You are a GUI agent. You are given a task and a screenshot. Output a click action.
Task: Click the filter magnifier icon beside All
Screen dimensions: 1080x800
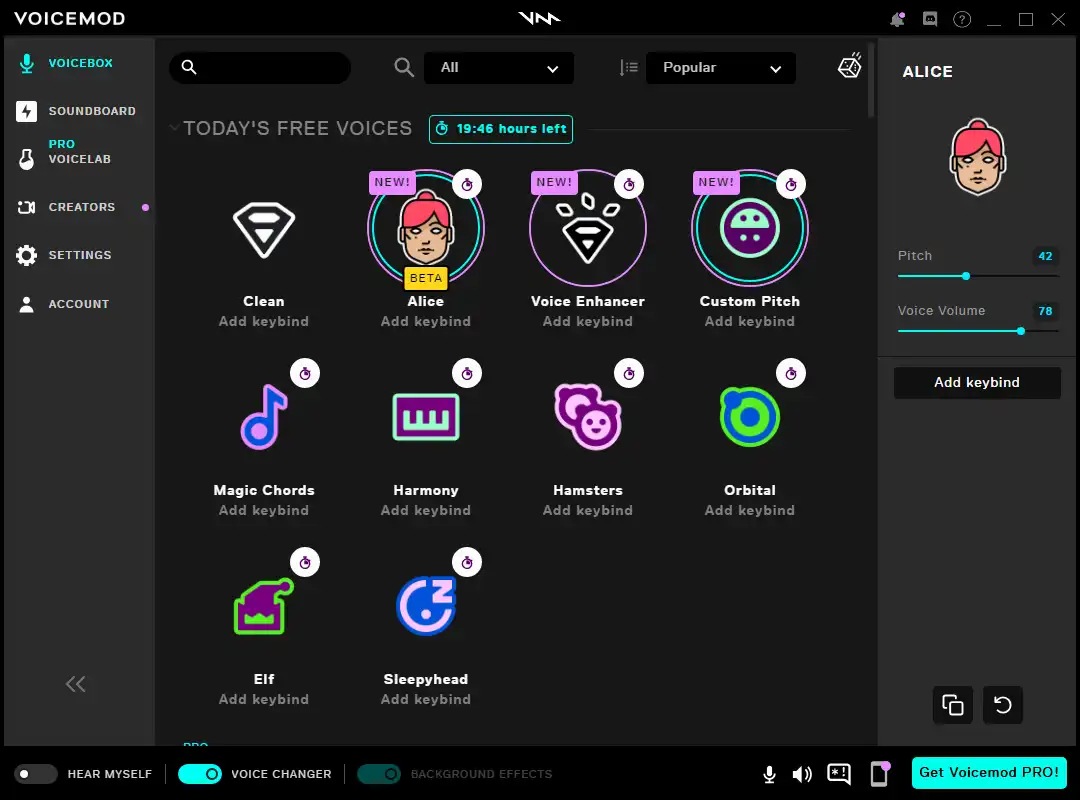point(404,67)
